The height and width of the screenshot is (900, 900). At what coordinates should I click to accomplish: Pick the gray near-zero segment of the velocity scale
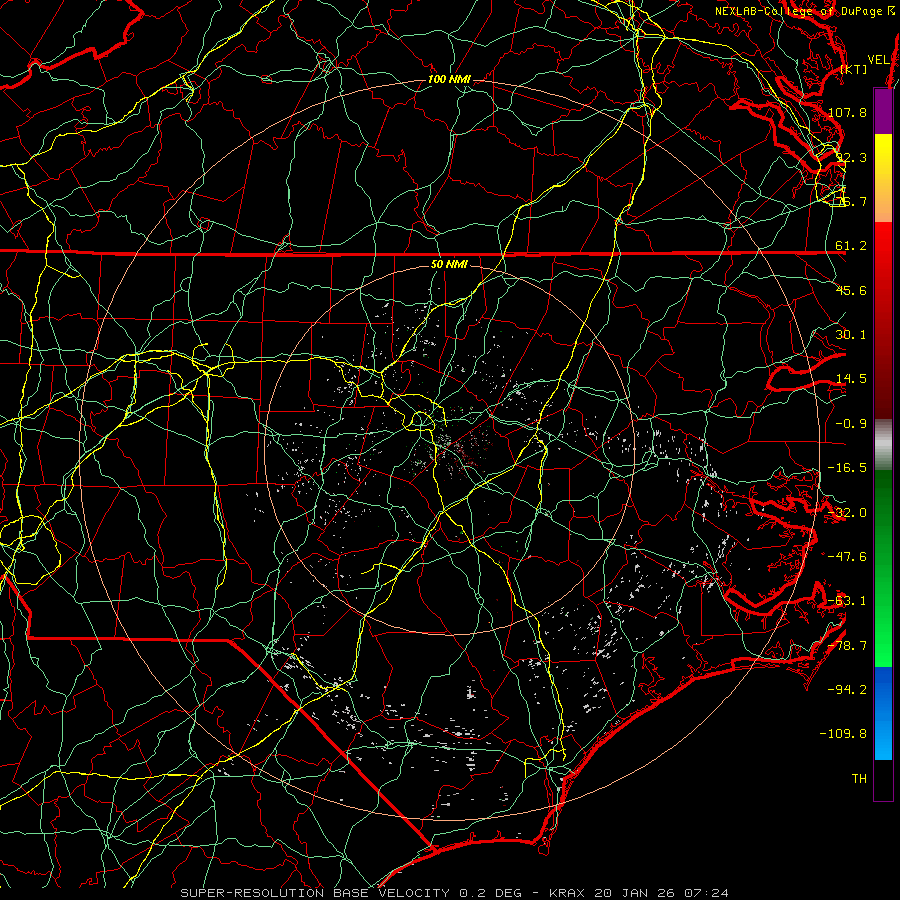[883, 444]
